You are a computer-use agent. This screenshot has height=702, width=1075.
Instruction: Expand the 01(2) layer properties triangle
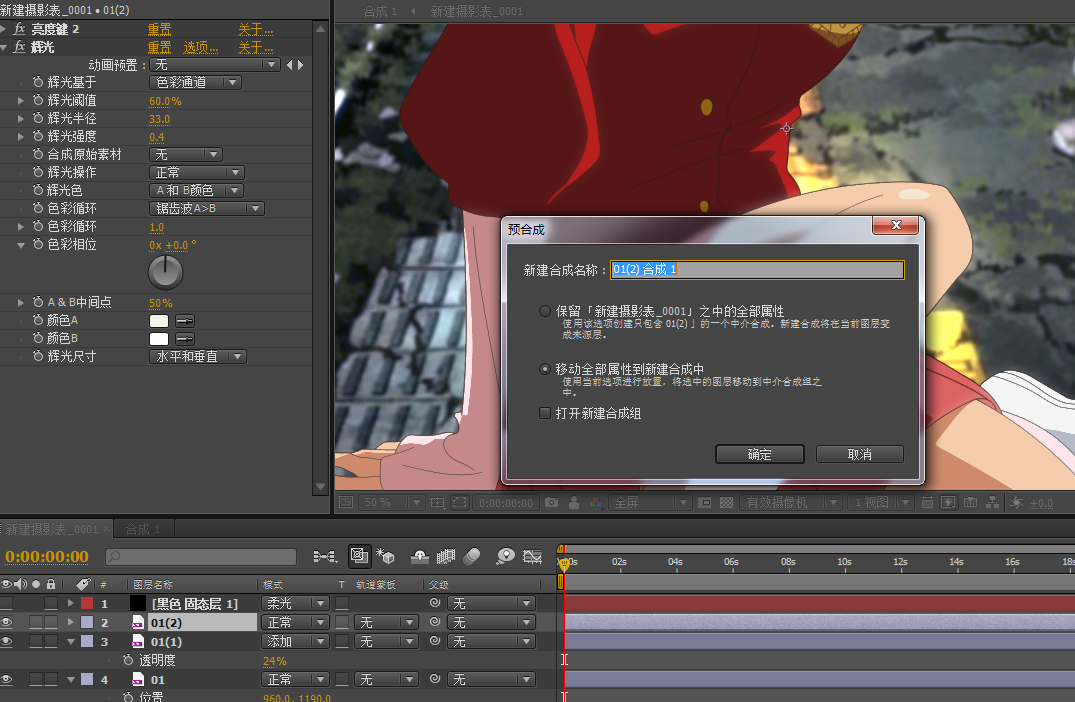(71, 622)
